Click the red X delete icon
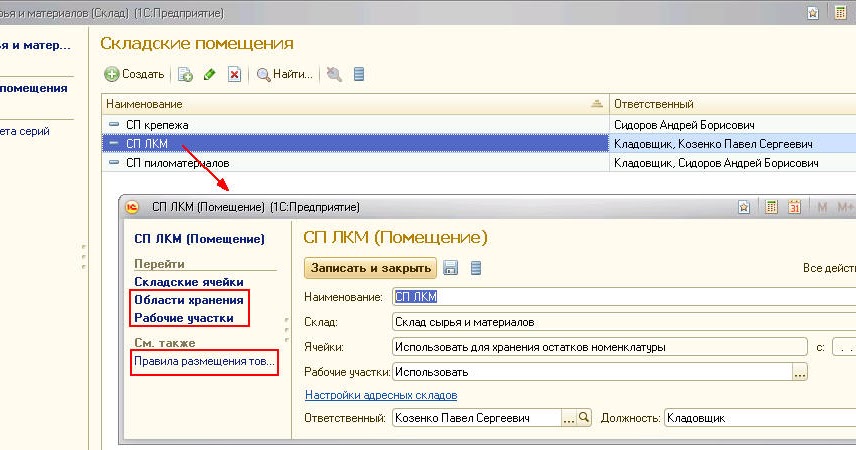The image size is (856, 450). click(x=234, y=74)
